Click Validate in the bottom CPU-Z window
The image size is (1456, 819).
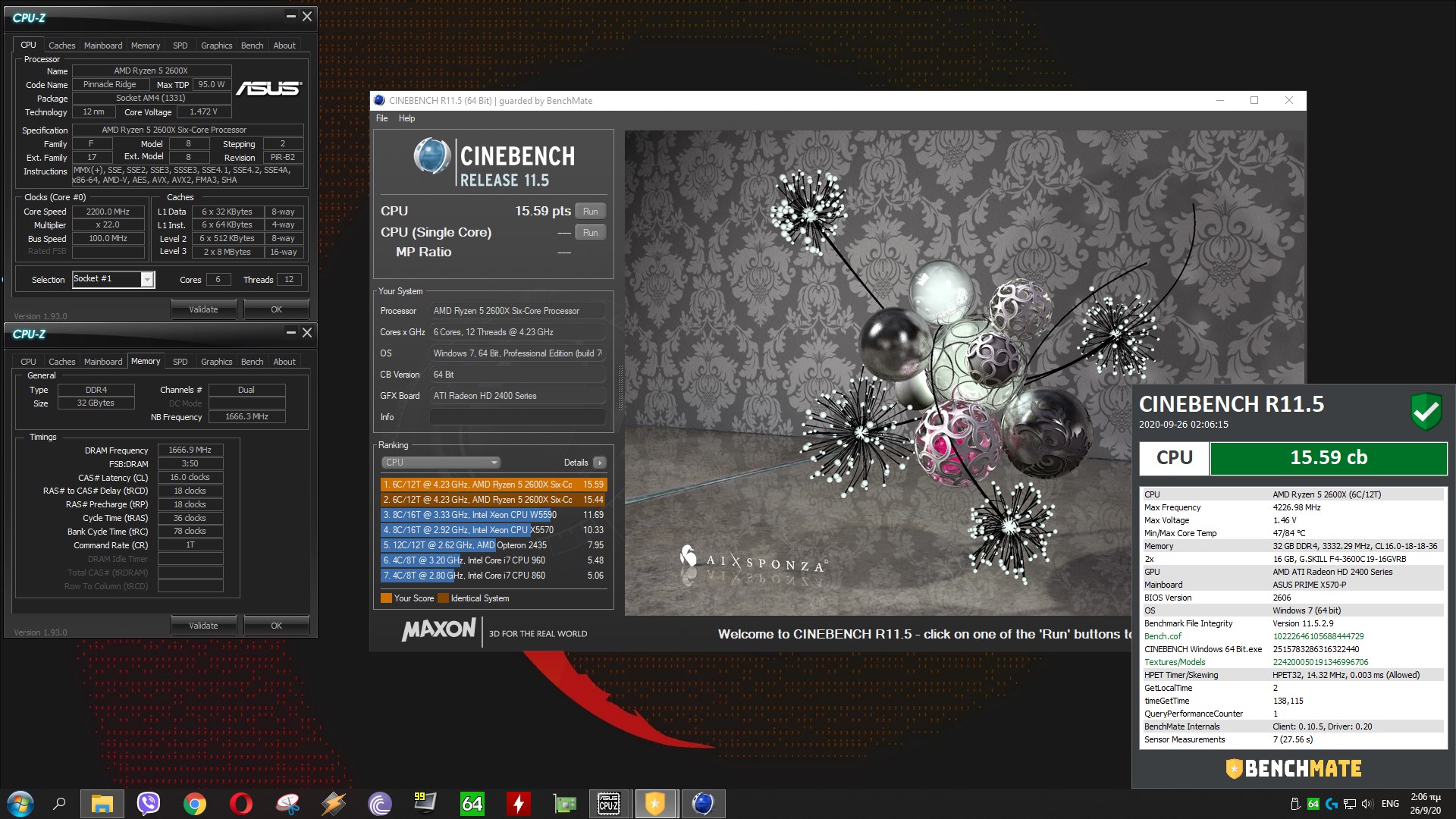[x=203, y=626]
